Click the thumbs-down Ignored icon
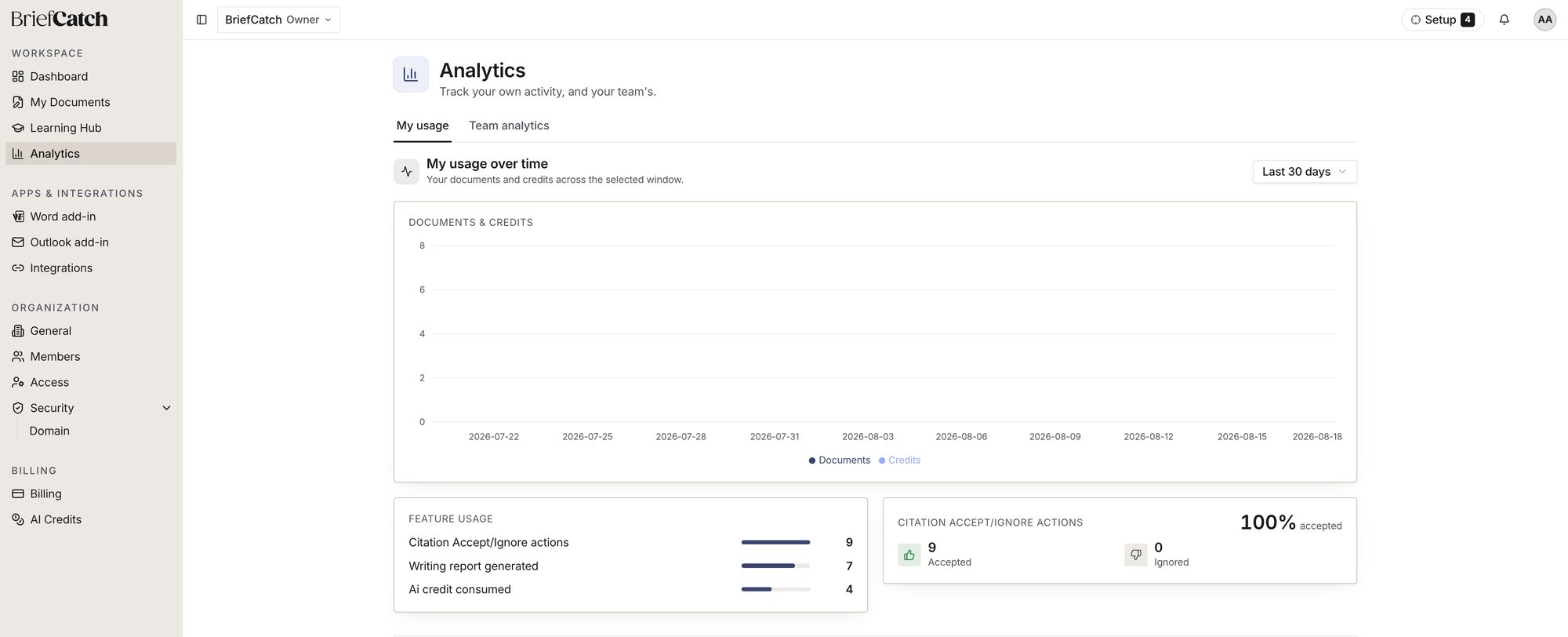 pyautogui.click(x=1135, y=555)
